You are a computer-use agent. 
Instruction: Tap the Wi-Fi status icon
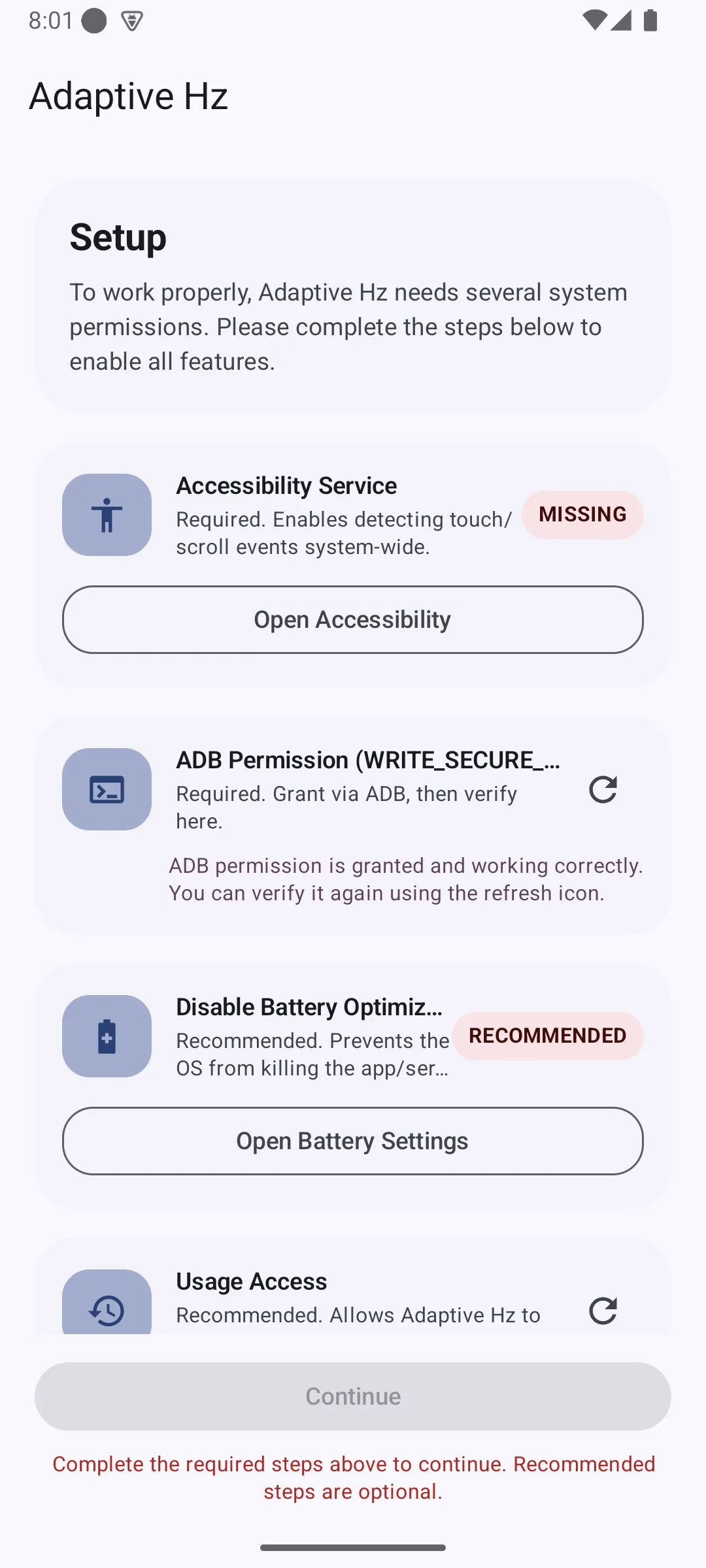[594, 20]
